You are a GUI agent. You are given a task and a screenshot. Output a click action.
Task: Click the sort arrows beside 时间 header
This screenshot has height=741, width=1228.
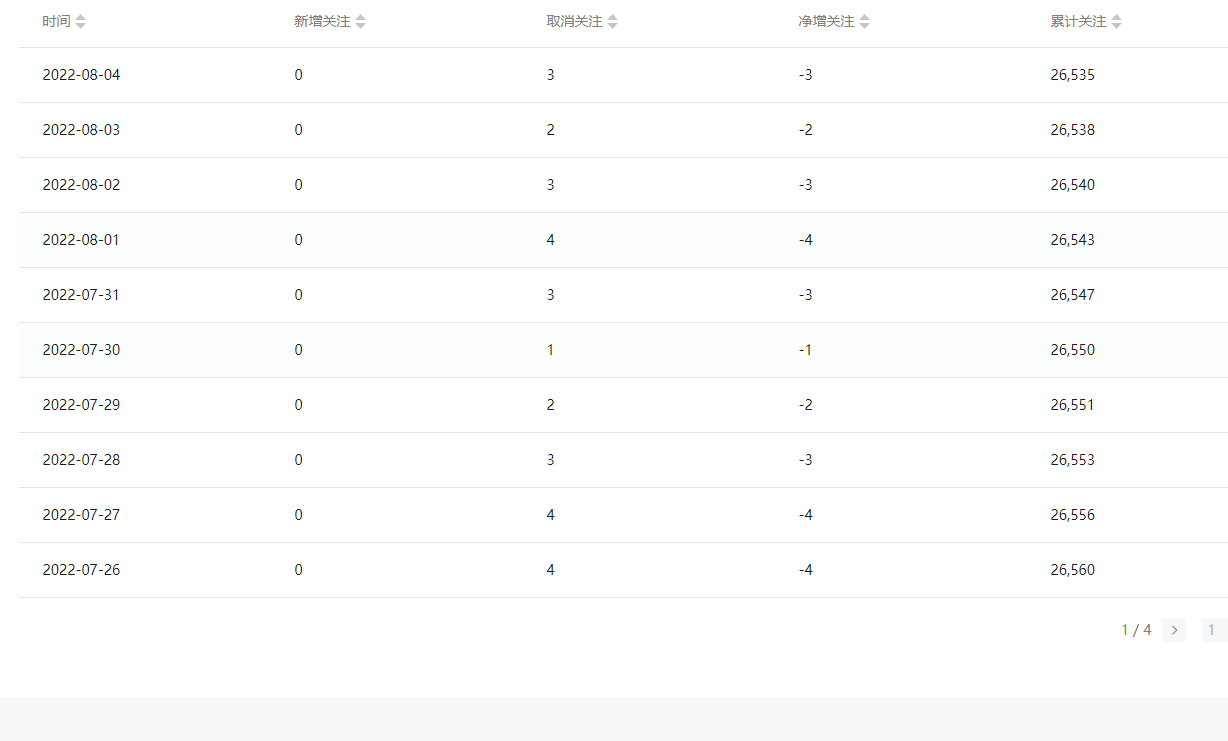point(81,22)
